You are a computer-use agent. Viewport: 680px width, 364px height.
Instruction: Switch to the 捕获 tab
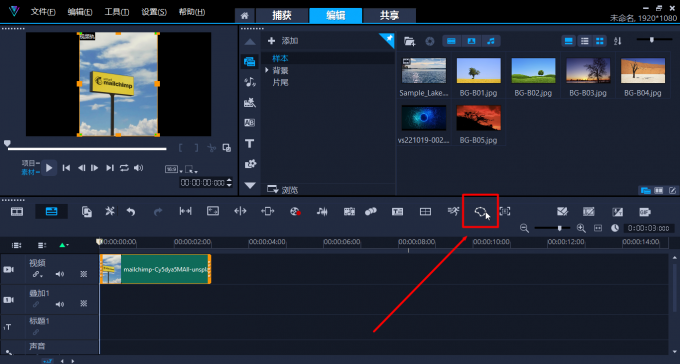[x=282, y=16]
